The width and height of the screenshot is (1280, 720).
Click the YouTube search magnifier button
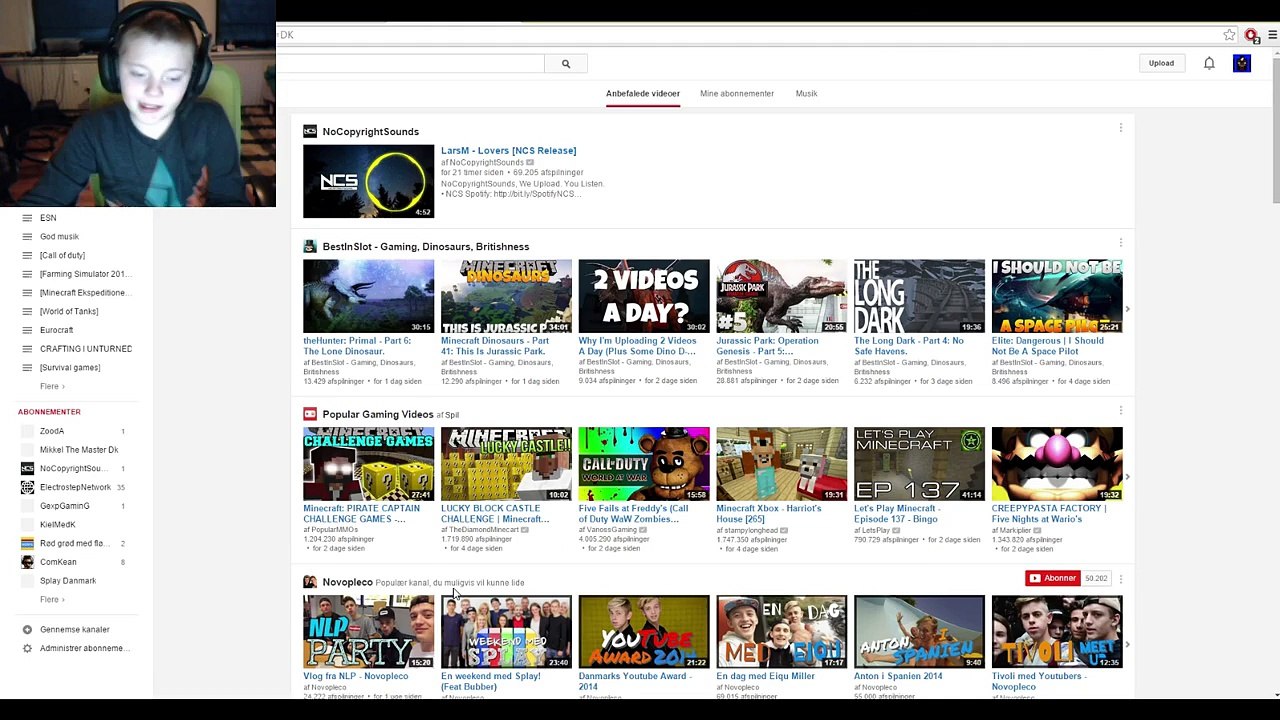[566, 64]
